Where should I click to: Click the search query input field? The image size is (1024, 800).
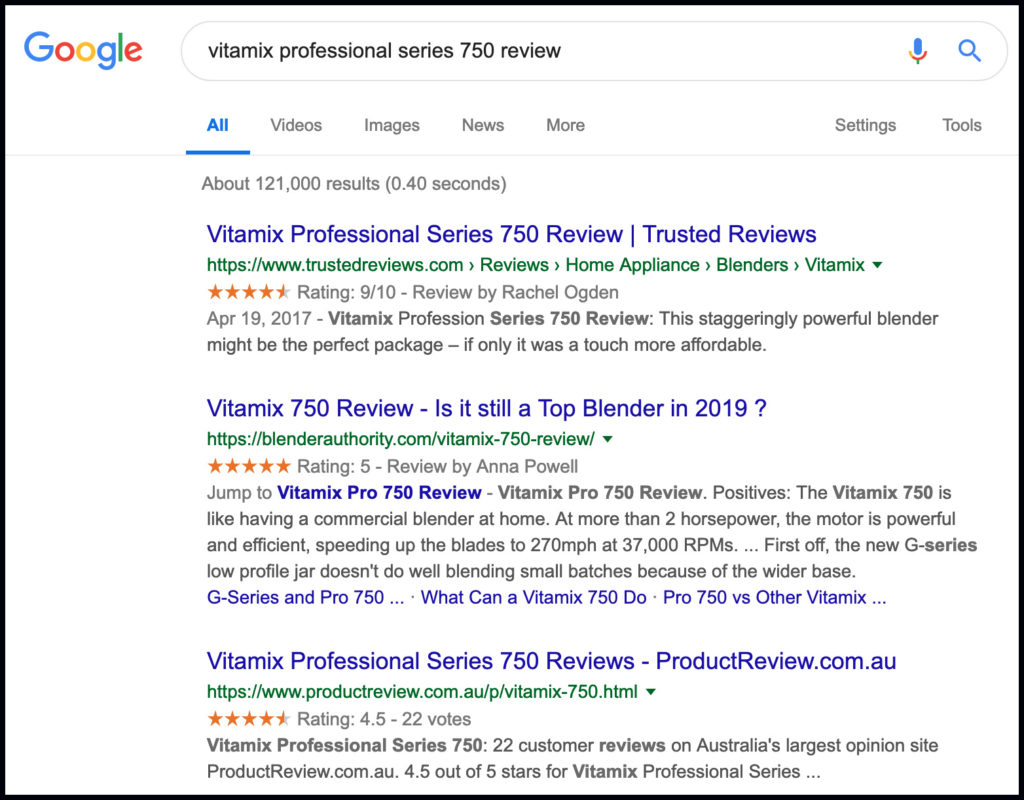pos(540,50)
